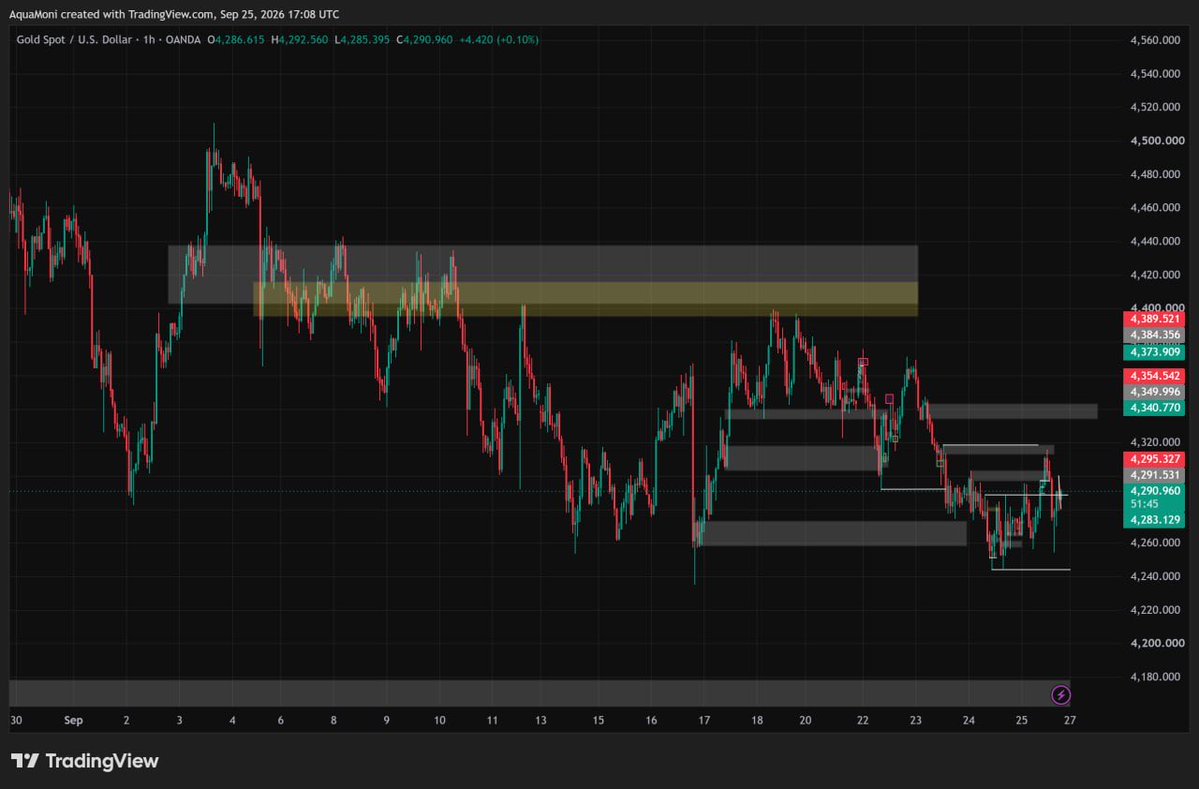1199x789 pixels.
Task: Click the 27 date on the time axis
Action: point(1070,720)
